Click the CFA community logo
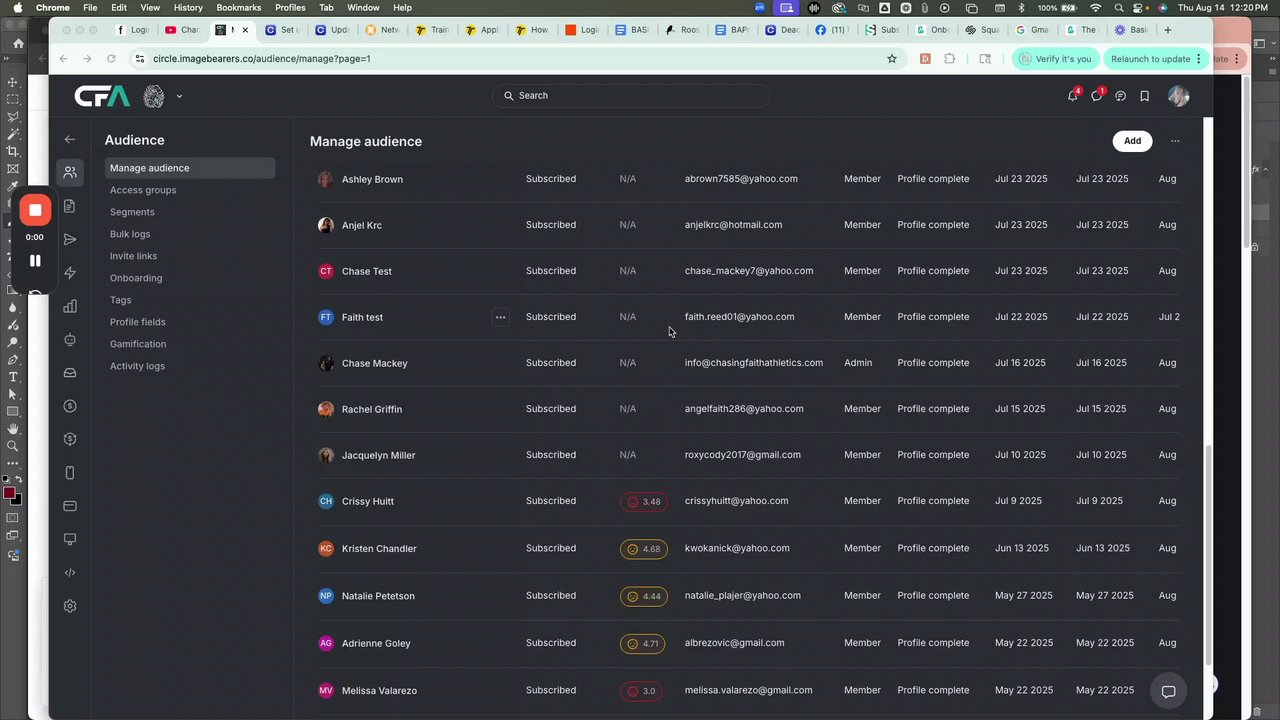The height and width of the screenshot is (720, 1280). tap(102, 96)
